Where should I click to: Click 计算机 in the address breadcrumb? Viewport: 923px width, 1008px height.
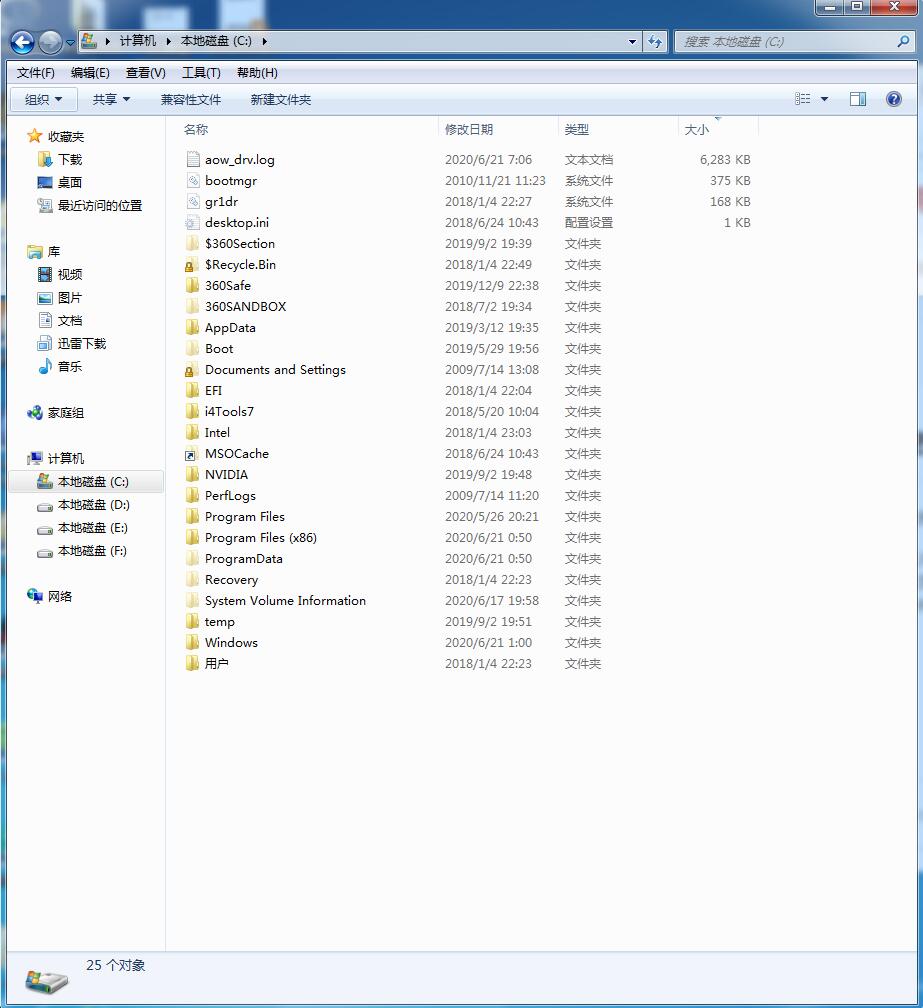(138, 41)
